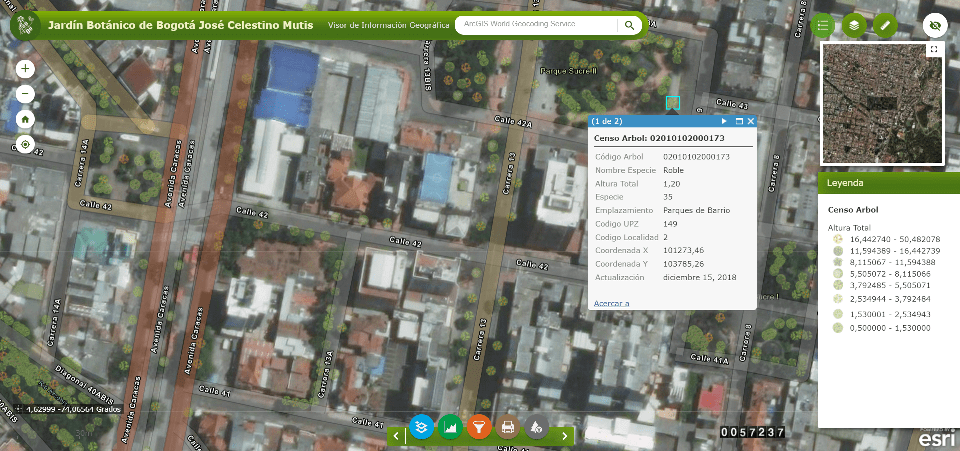Open the legend list widget
Viewport: 960px width, 451px height.
[x=823, y=25]
